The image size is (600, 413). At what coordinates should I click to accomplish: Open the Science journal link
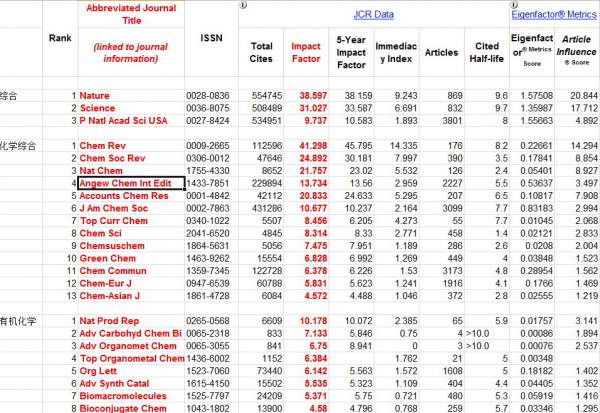click(97, 108)
